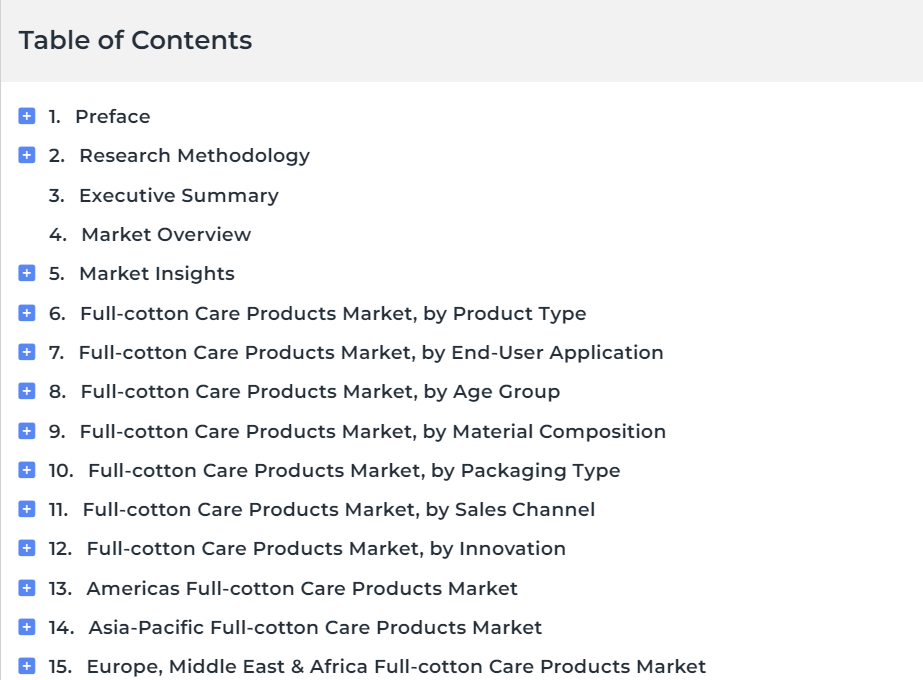The height and width of the screenshot is (680, 923).
Task: Click plus icon beside by Innovation
Action: coord(26,548)
